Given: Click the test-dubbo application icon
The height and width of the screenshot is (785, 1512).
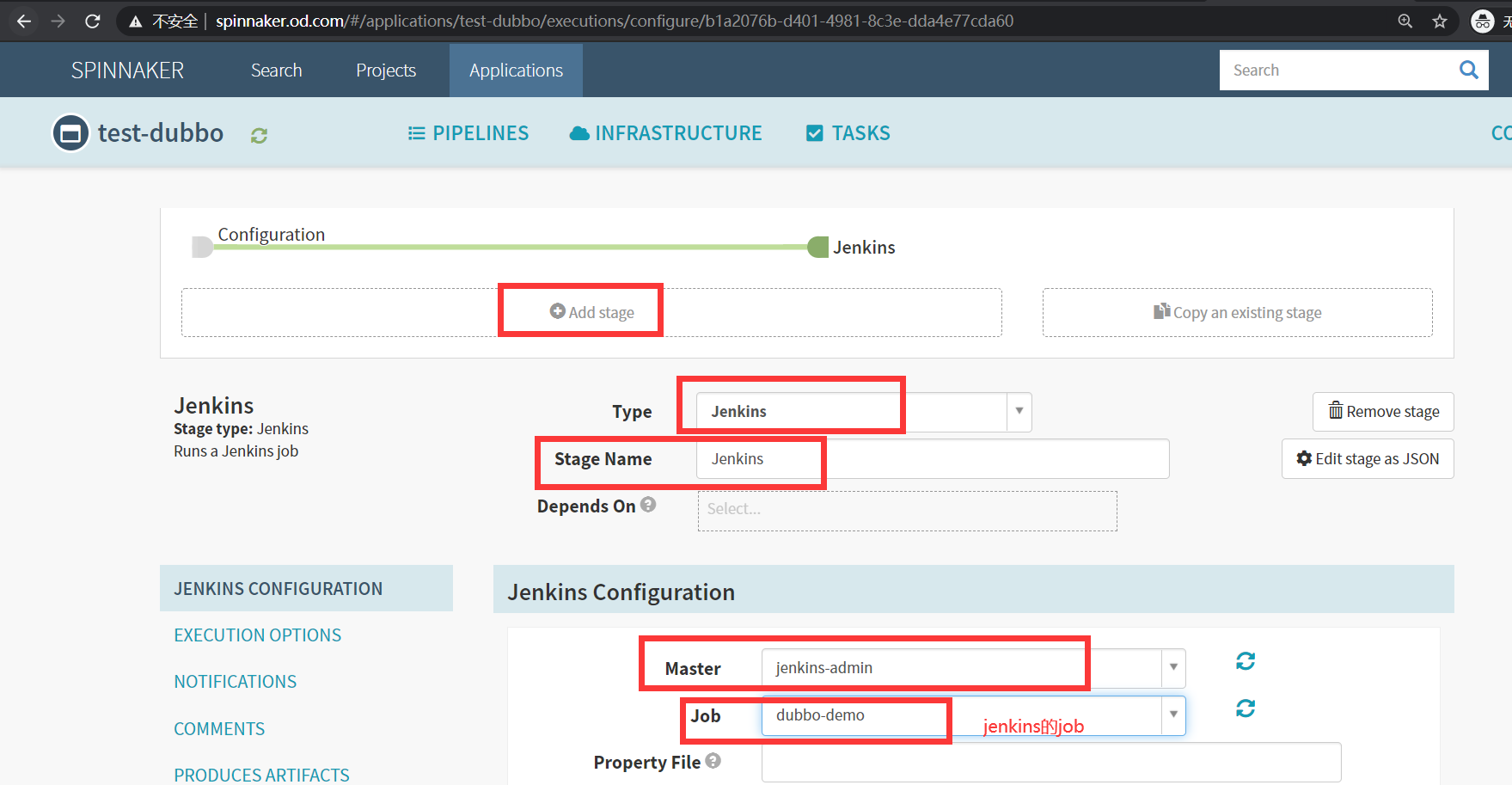Looking at the screenshot, I should [70, 133].
